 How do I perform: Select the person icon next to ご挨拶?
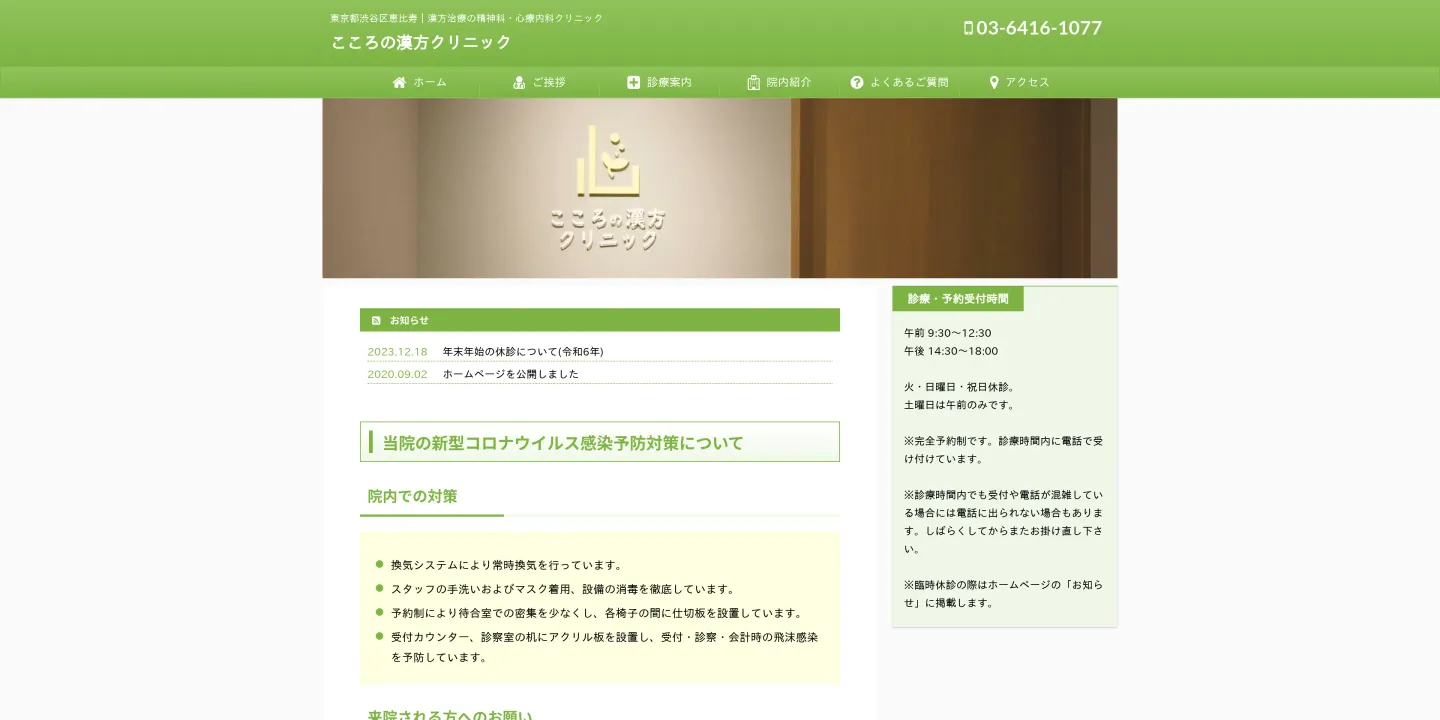click(518, 82)
